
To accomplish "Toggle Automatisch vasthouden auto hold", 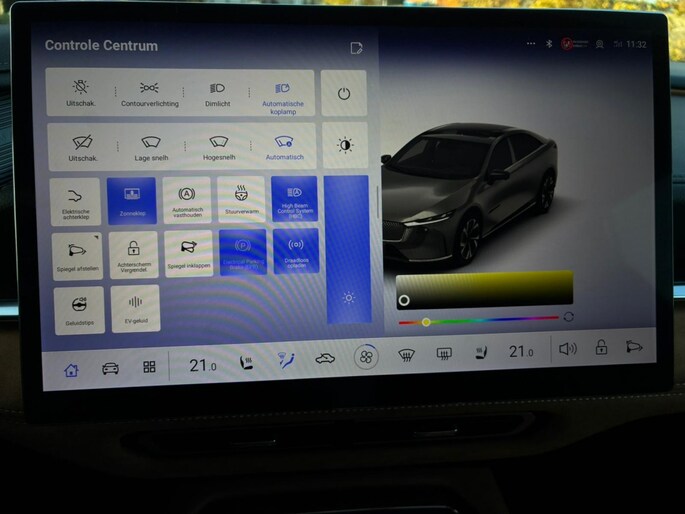I will pyautogui.click(x=186, y=200).
